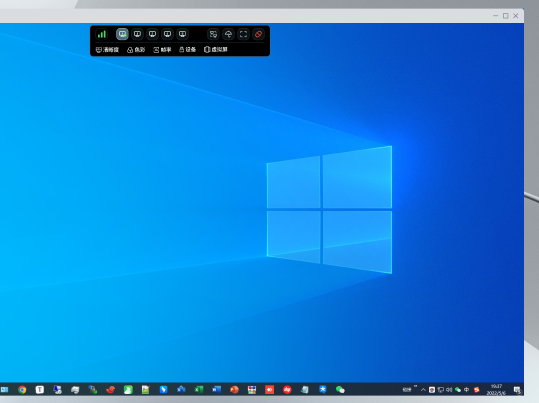The image size is (539, 403).
Task: Open the green app icon on taskbar
Action: (128, 390)
